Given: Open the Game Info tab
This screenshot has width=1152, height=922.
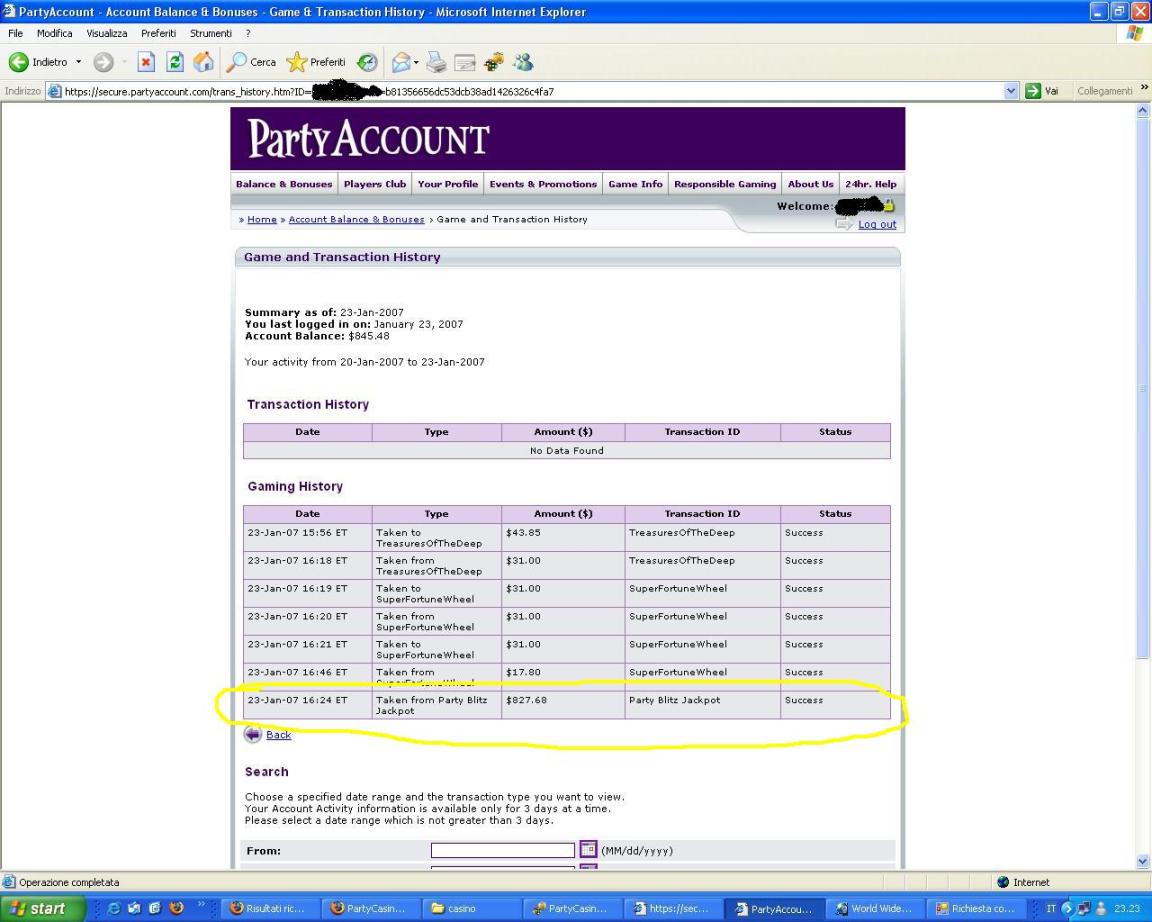Looking at the screenshot, I should coord(635,184).
